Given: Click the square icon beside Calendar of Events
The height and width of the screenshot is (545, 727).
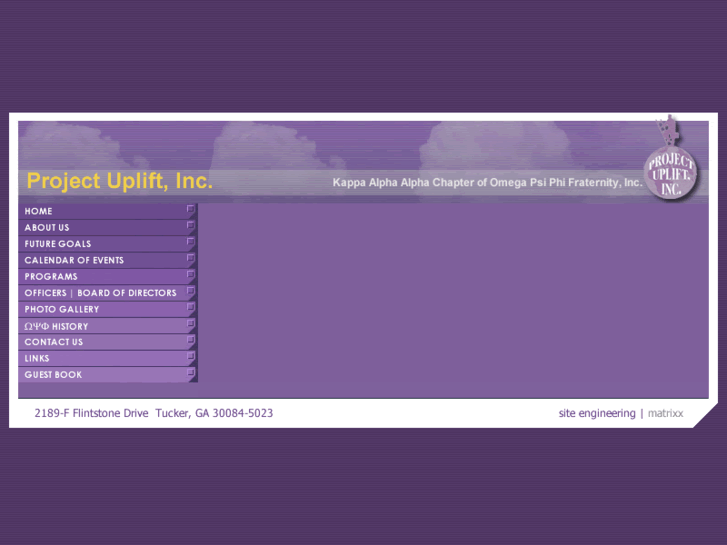Looking at the screenshot, I should click(x=190, y=257).
